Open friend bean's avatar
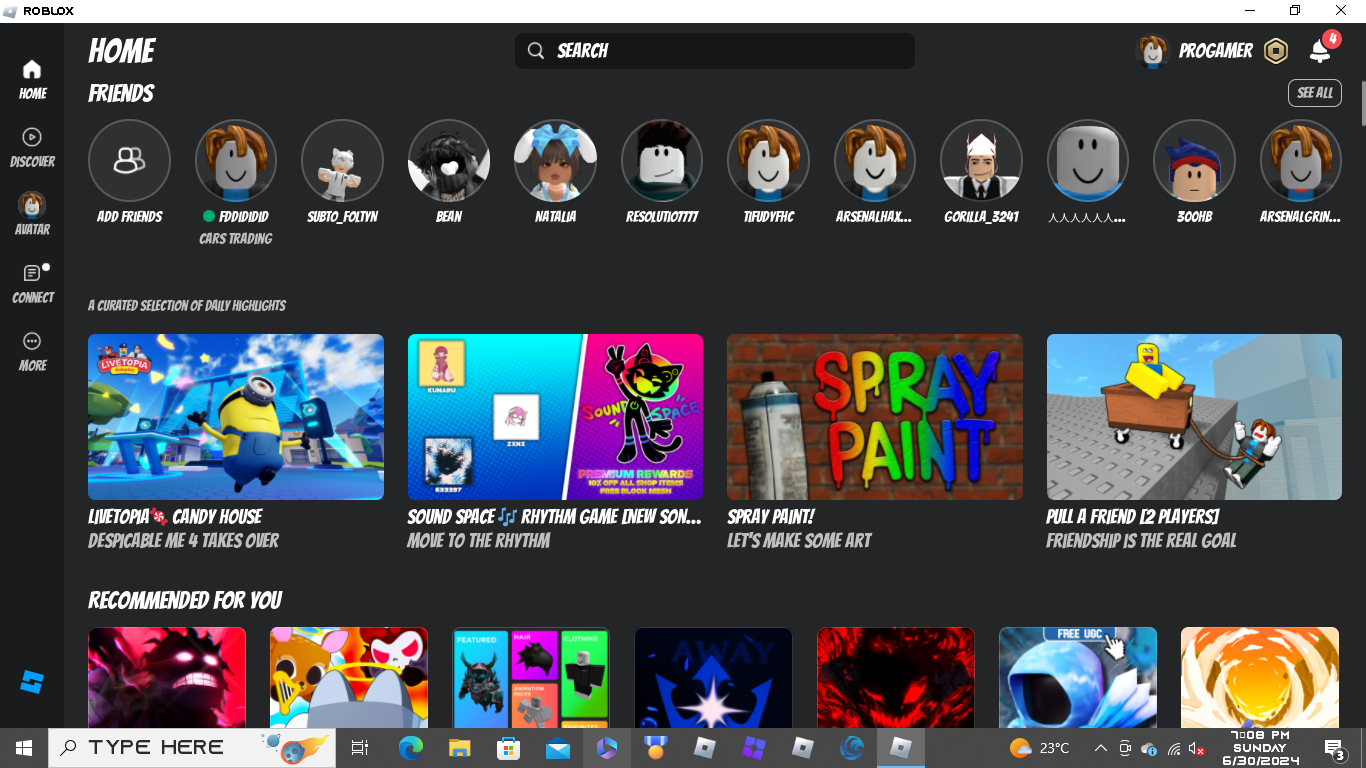The image size is (1366, 768). [x=449, y=161]
